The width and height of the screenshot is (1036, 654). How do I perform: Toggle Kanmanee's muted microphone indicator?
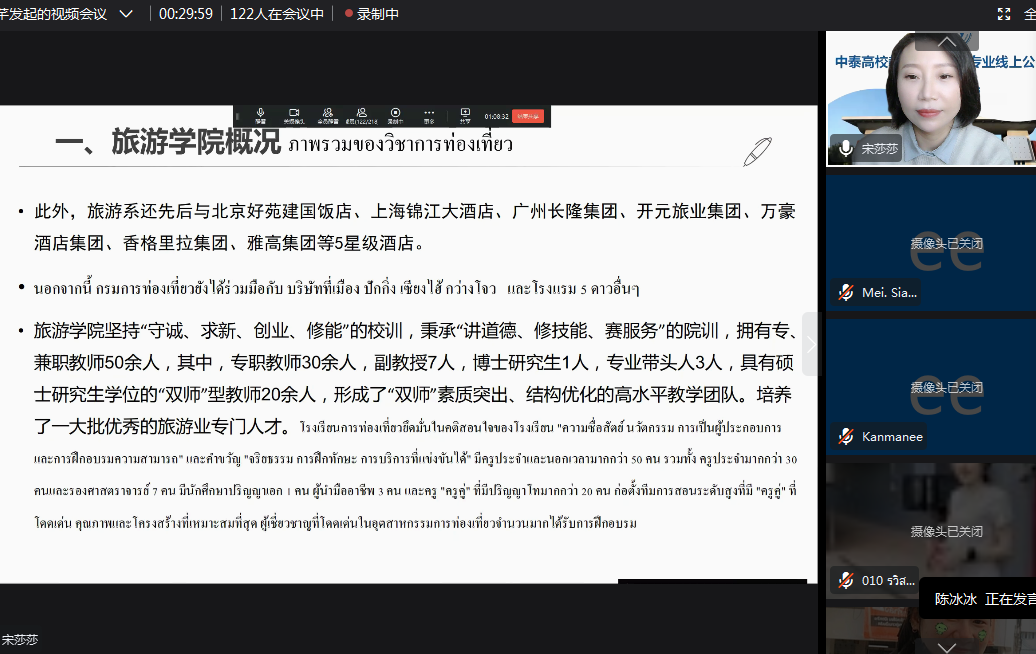[x=846, y=436]
